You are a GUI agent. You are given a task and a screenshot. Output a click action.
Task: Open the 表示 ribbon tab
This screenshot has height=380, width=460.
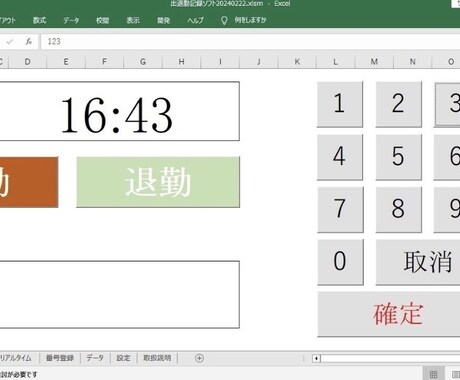tap(133, 20)
